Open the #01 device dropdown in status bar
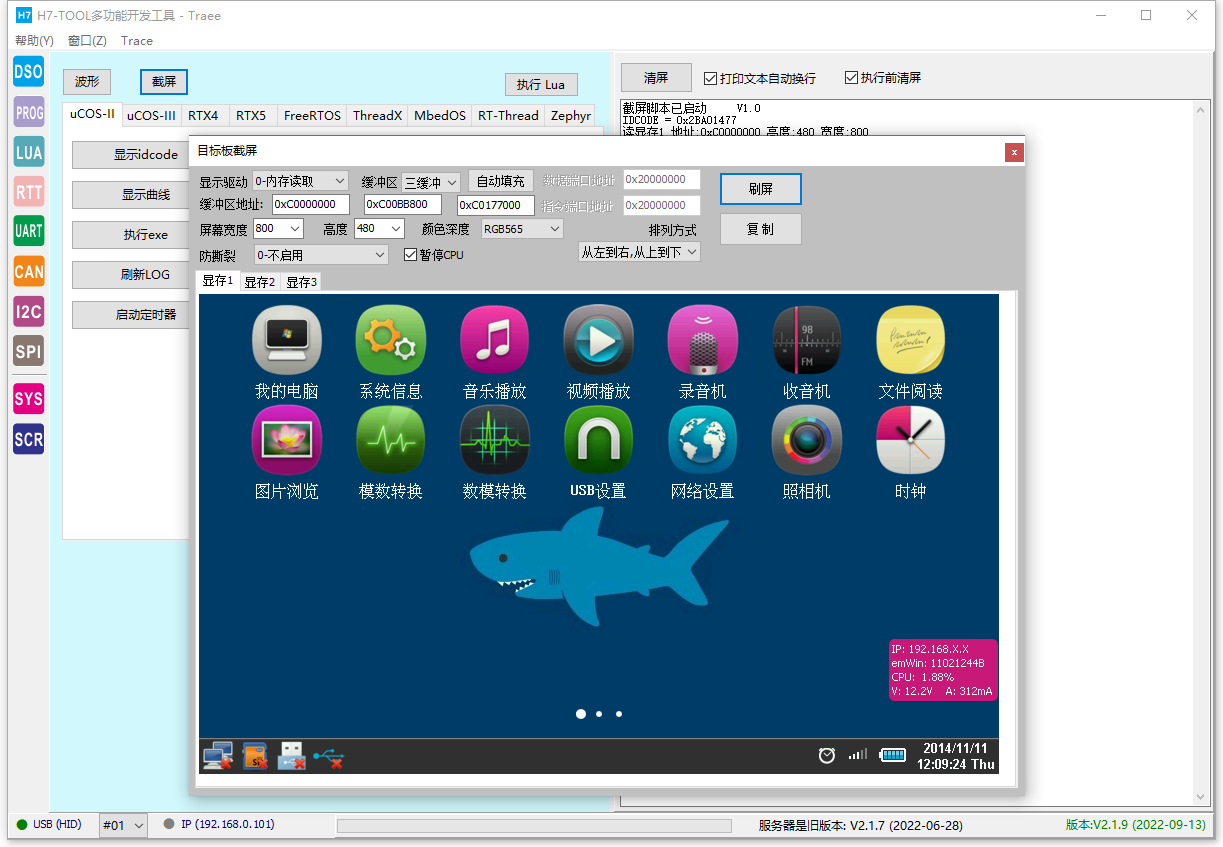Screen dimensions: 1223x847 (124, 825)
